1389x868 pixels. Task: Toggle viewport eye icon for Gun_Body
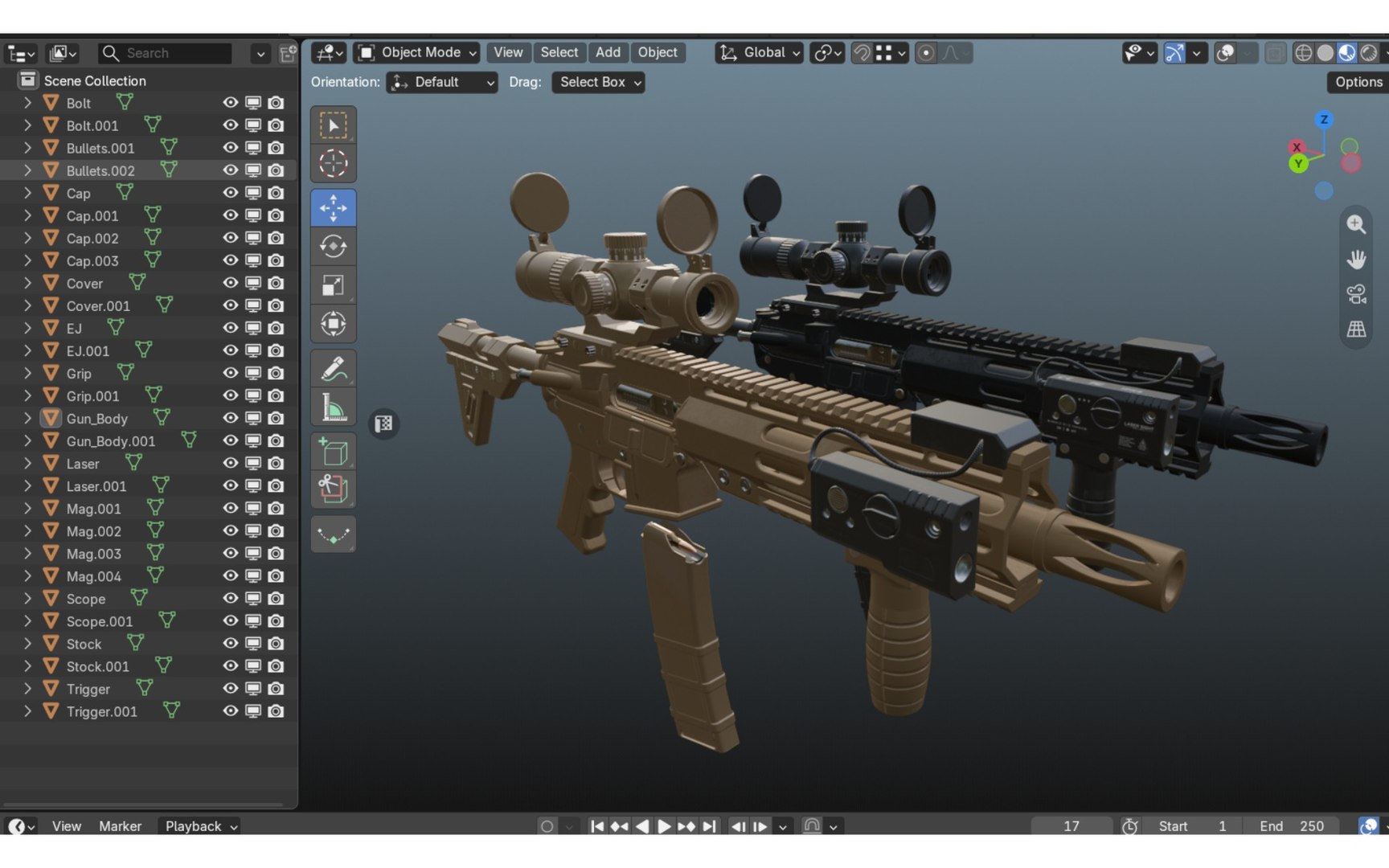click(231, 418)
